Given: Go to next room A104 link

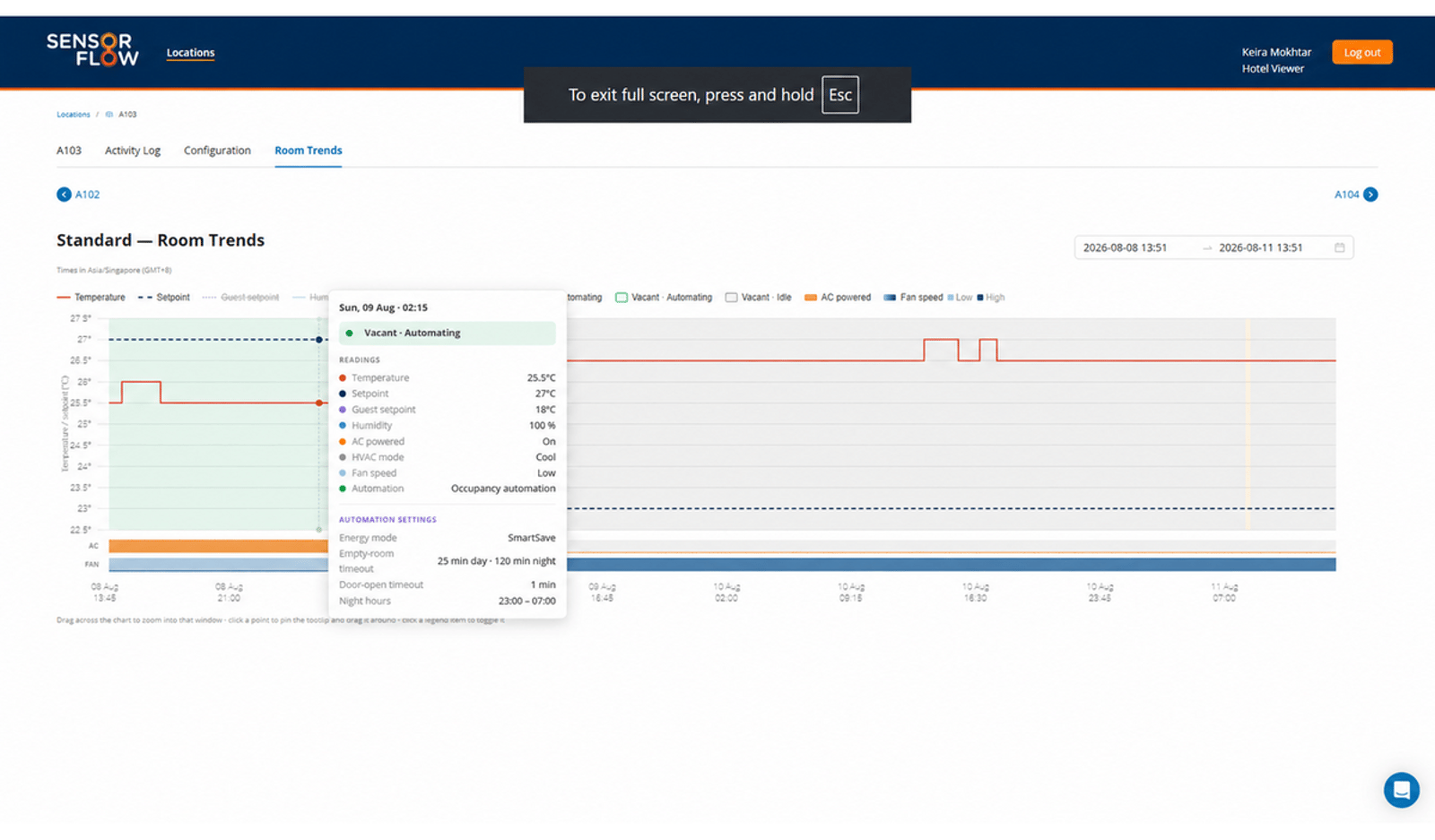Looking at the screenshot, I should (x=1346, y=195).
